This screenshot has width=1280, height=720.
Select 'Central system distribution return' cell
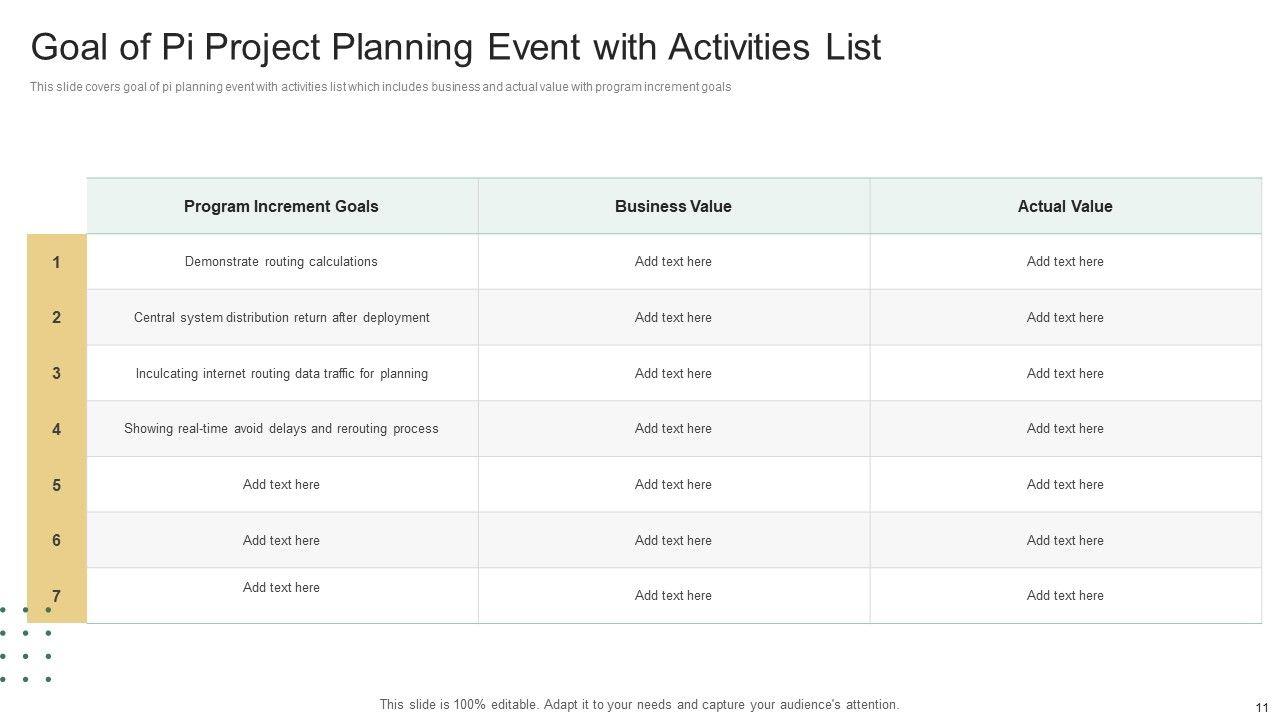click(x=281, y=318)
